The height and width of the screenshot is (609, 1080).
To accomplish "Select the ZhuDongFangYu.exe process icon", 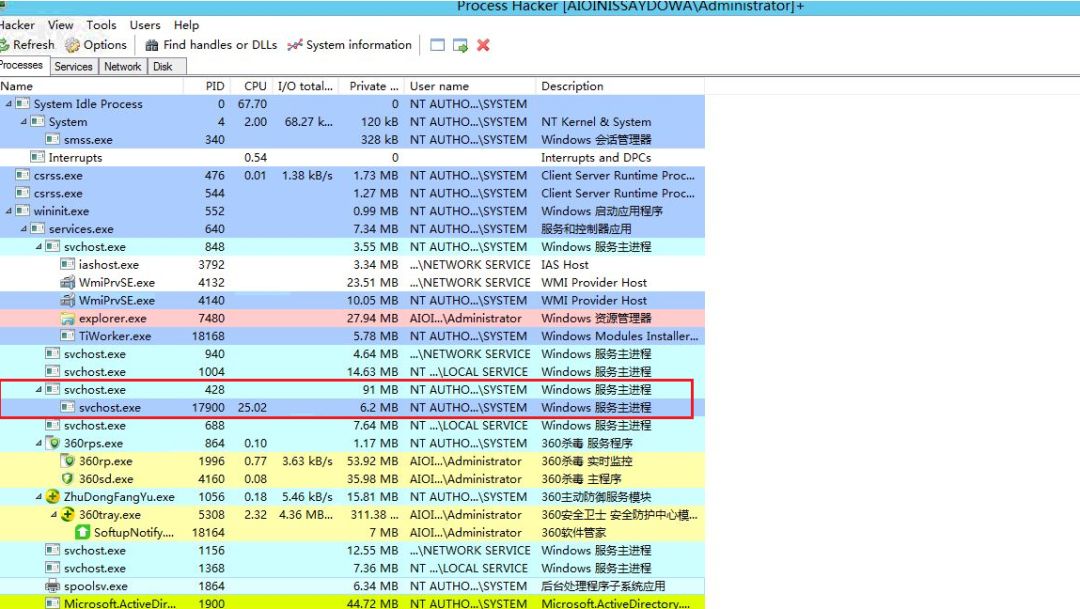I will (52, 497).
